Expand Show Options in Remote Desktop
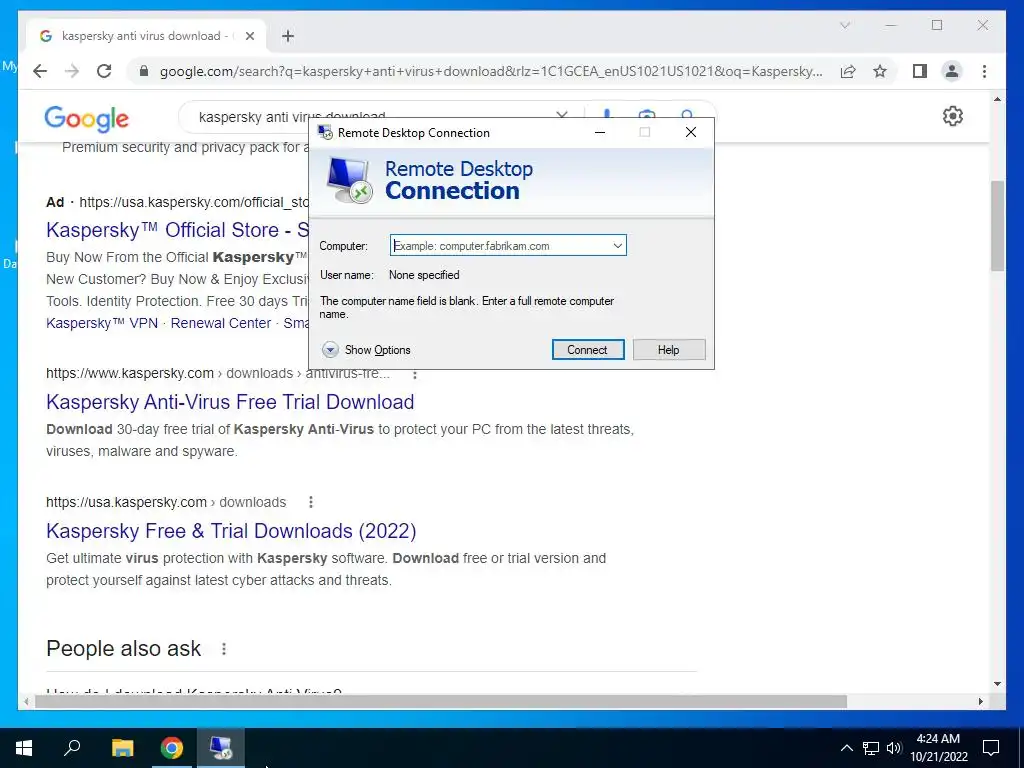 point(366,350)
